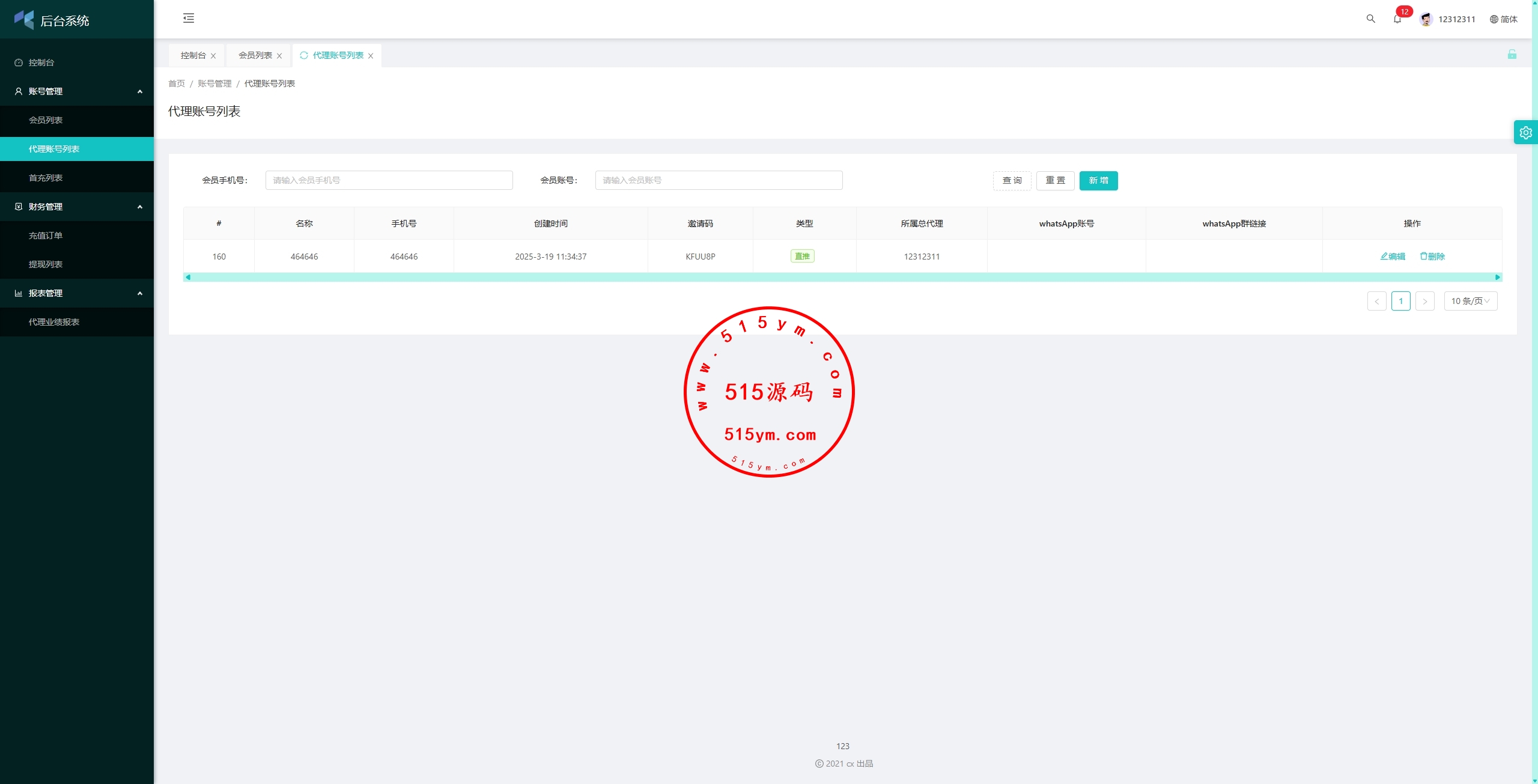The width and height of the screenshot is (1538, 784).
Task: Click the lock icon at the tab bar's right end
Action: pyautogui.click(x=1512, y=55)
